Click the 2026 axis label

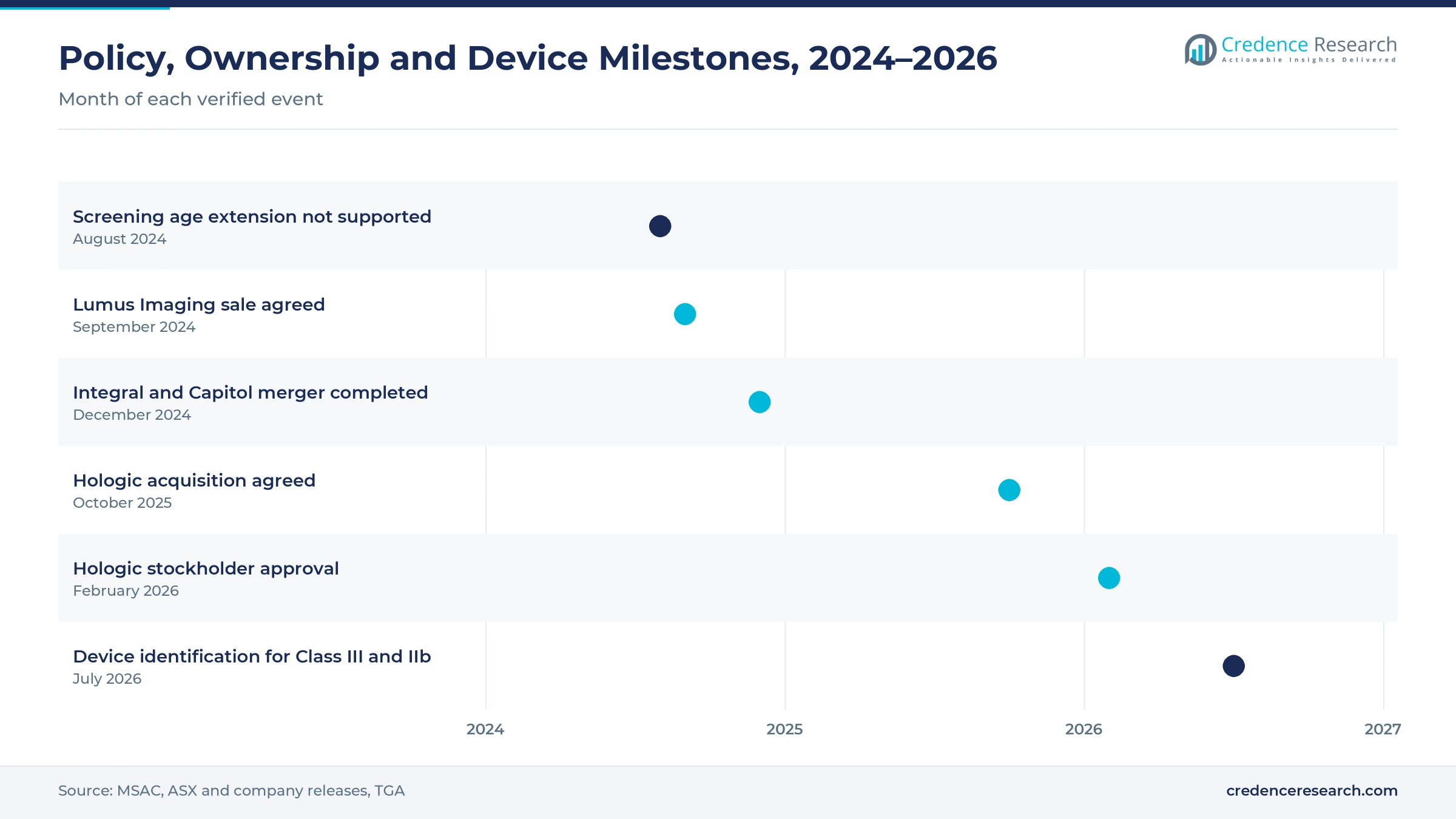click(x=1084, y=729)
